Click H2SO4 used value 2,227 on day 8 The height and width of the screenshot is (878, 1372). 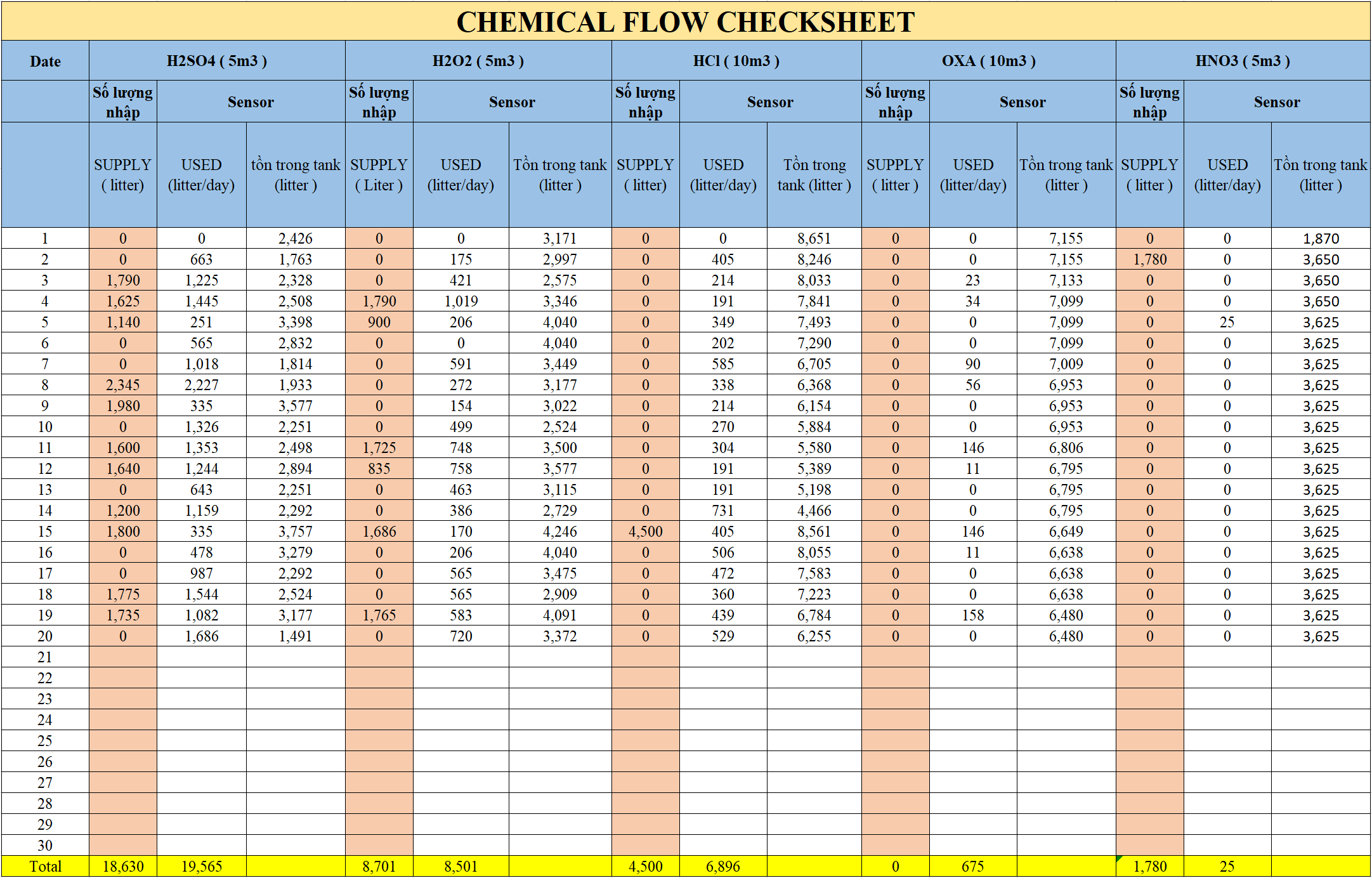click(x=202, y=385)
